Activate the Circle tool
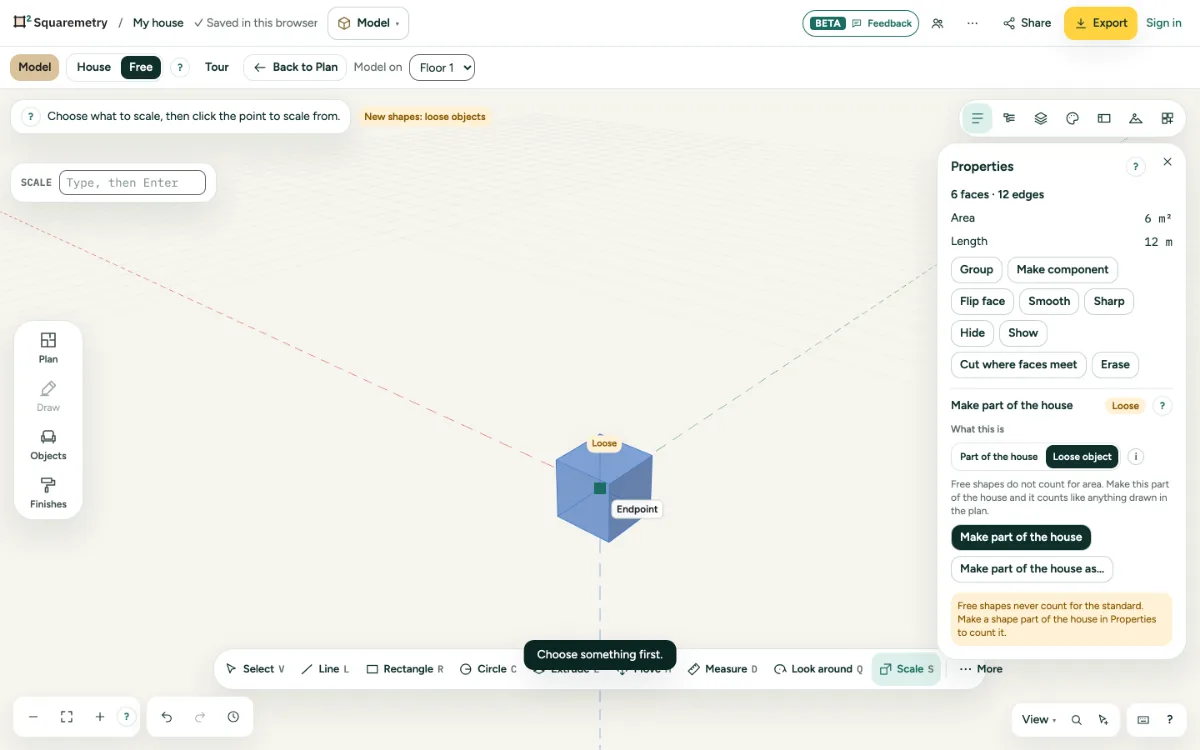This screenshot has height=750, width=1200. coord(488,669)
